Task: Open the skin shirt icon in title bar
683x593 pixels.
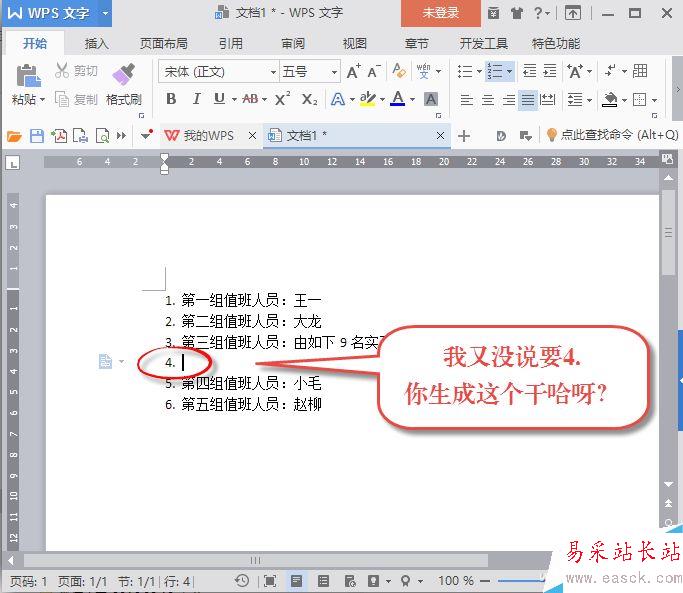Action: point(517,14)
